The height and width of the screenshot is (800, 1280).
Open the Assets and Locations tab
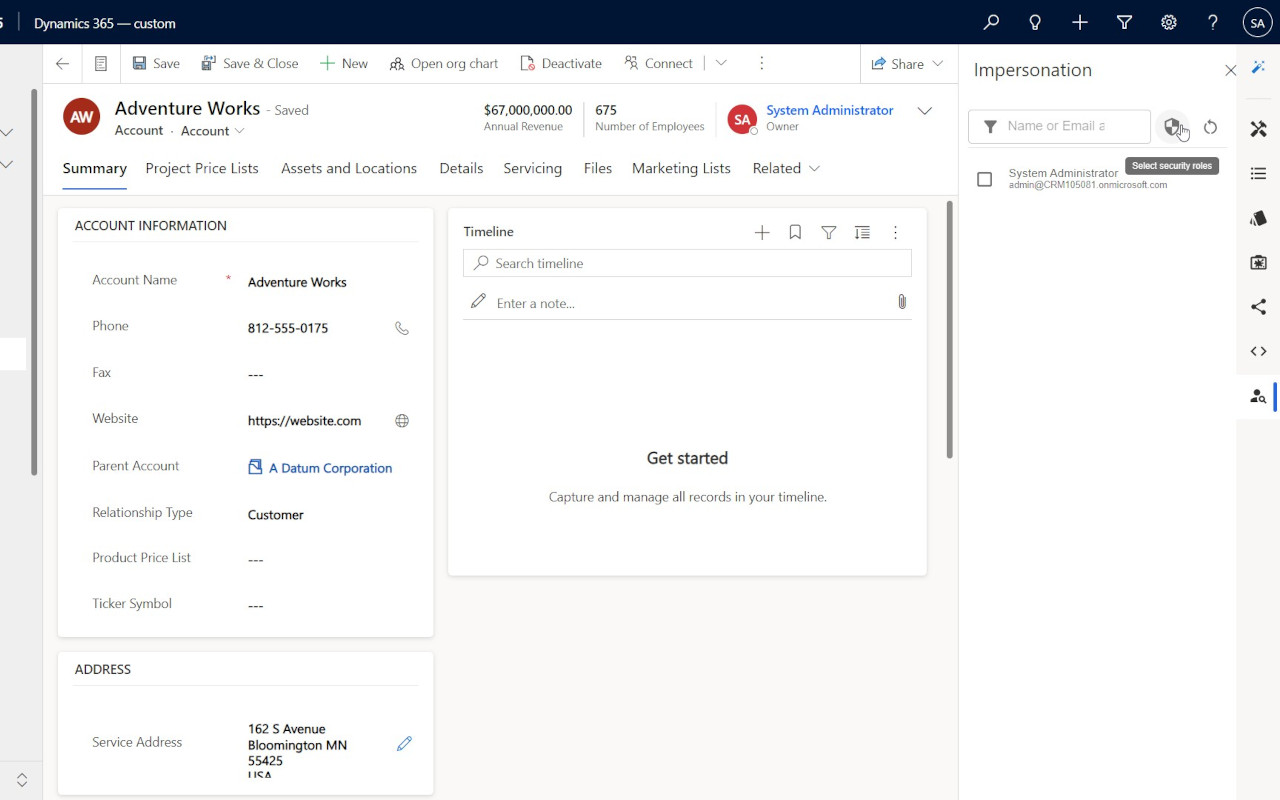349,168
